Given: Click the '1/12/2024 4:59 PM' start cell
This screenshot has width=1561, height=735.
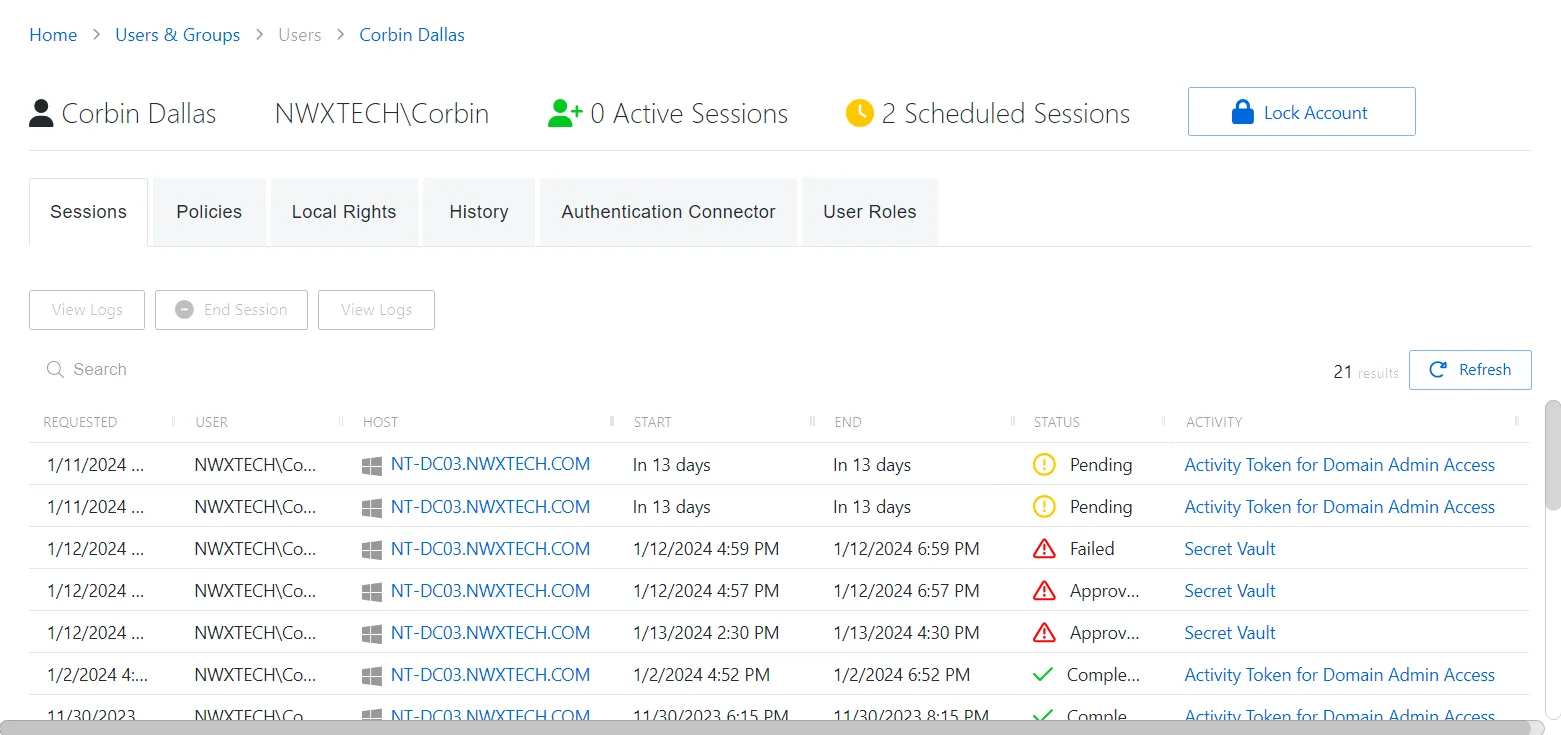Looking at the screenshot, I should (x=706, y=549).
